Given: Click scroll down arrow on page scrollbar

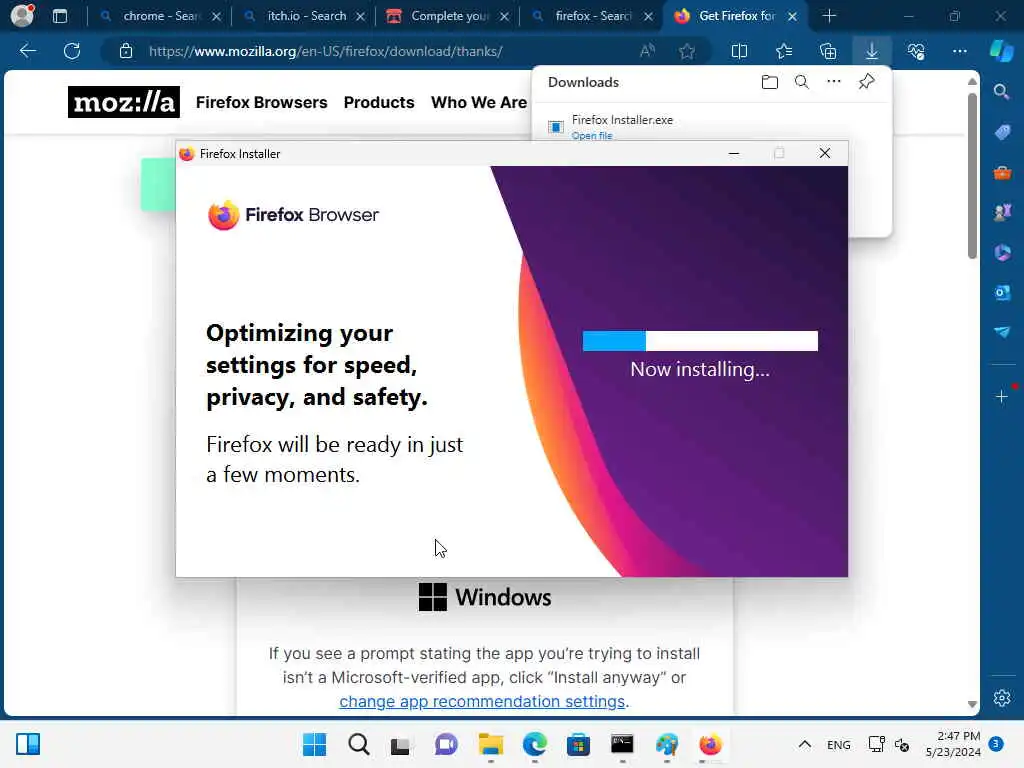Looking at the screenshot, I should pos(972,704).
